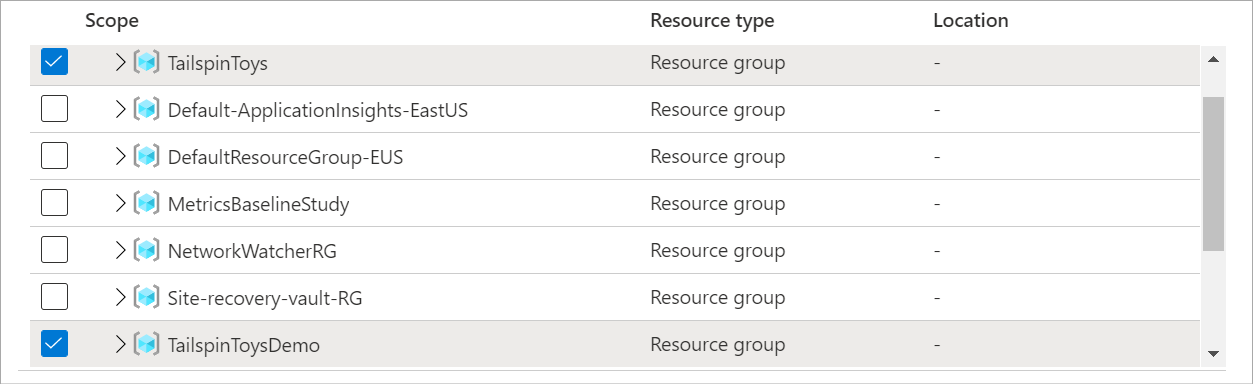This screenshot has width=1253, height=384.
Task: Expand the Site-recovery-vault-RG chevron
Action: [x=121, y=297]
